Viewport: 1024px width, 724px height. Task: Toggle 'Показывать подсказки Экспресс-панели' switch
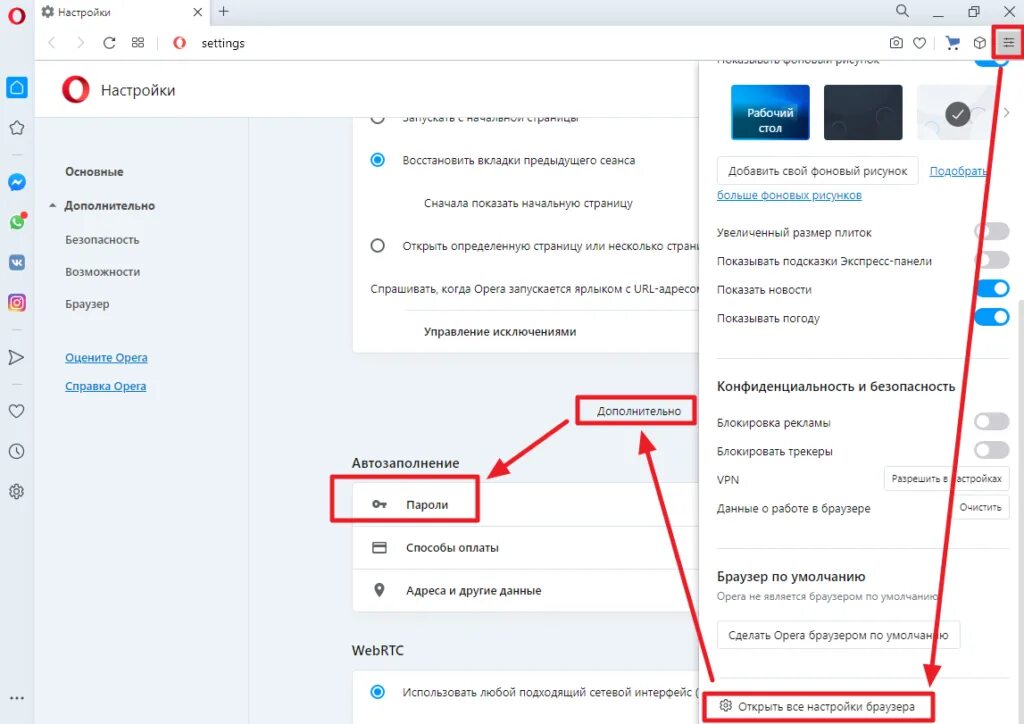pyautogui.click(x=991, y=260)
